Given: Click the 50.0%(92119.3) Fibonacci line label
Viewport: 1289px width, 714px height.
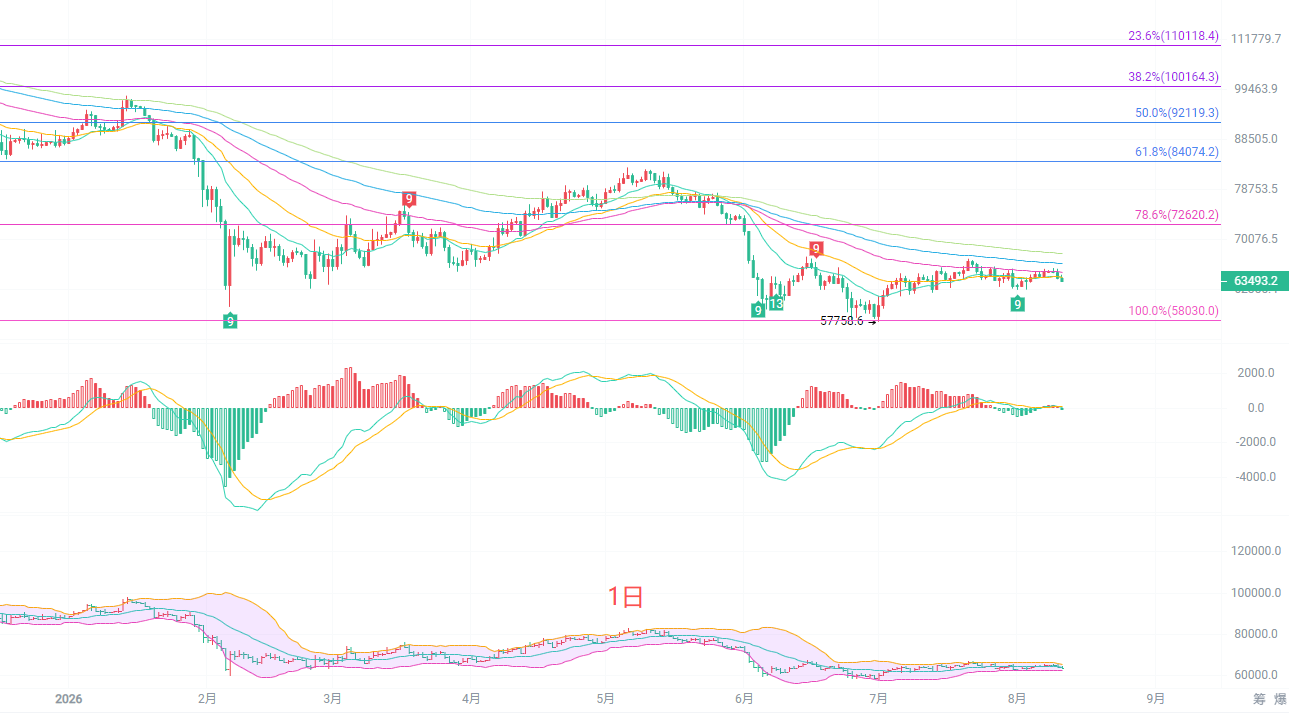Looking at the screenshot, I should (1177, 113).
